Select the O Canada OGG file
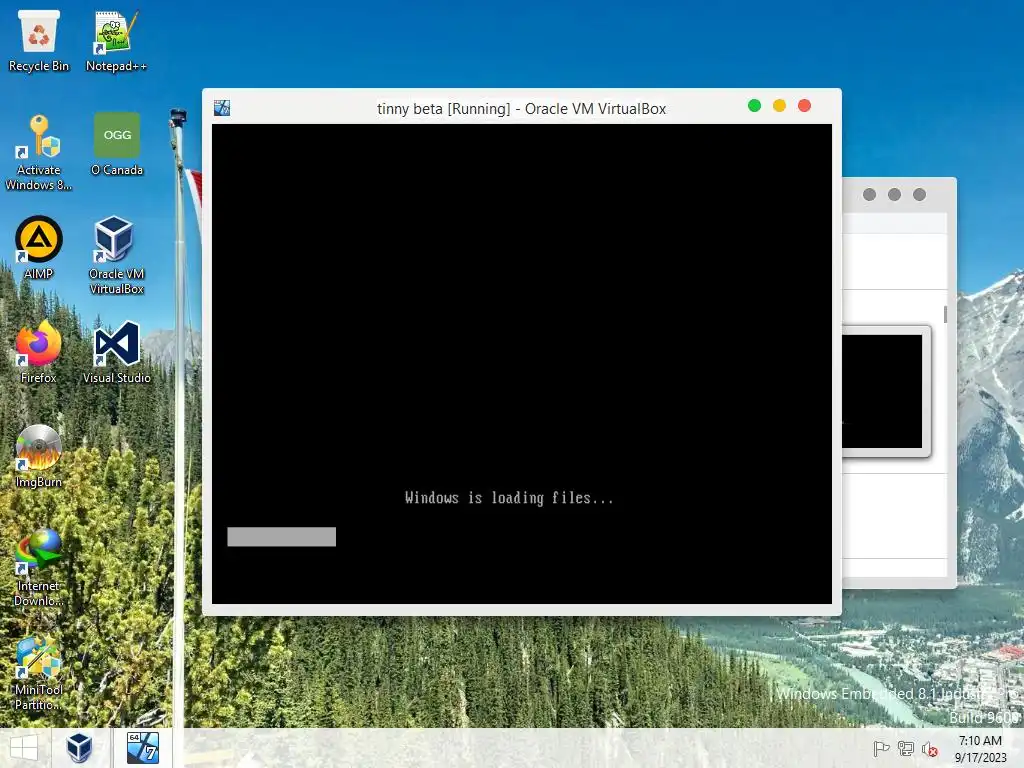The image size is (1024, 768). (117, 144)
